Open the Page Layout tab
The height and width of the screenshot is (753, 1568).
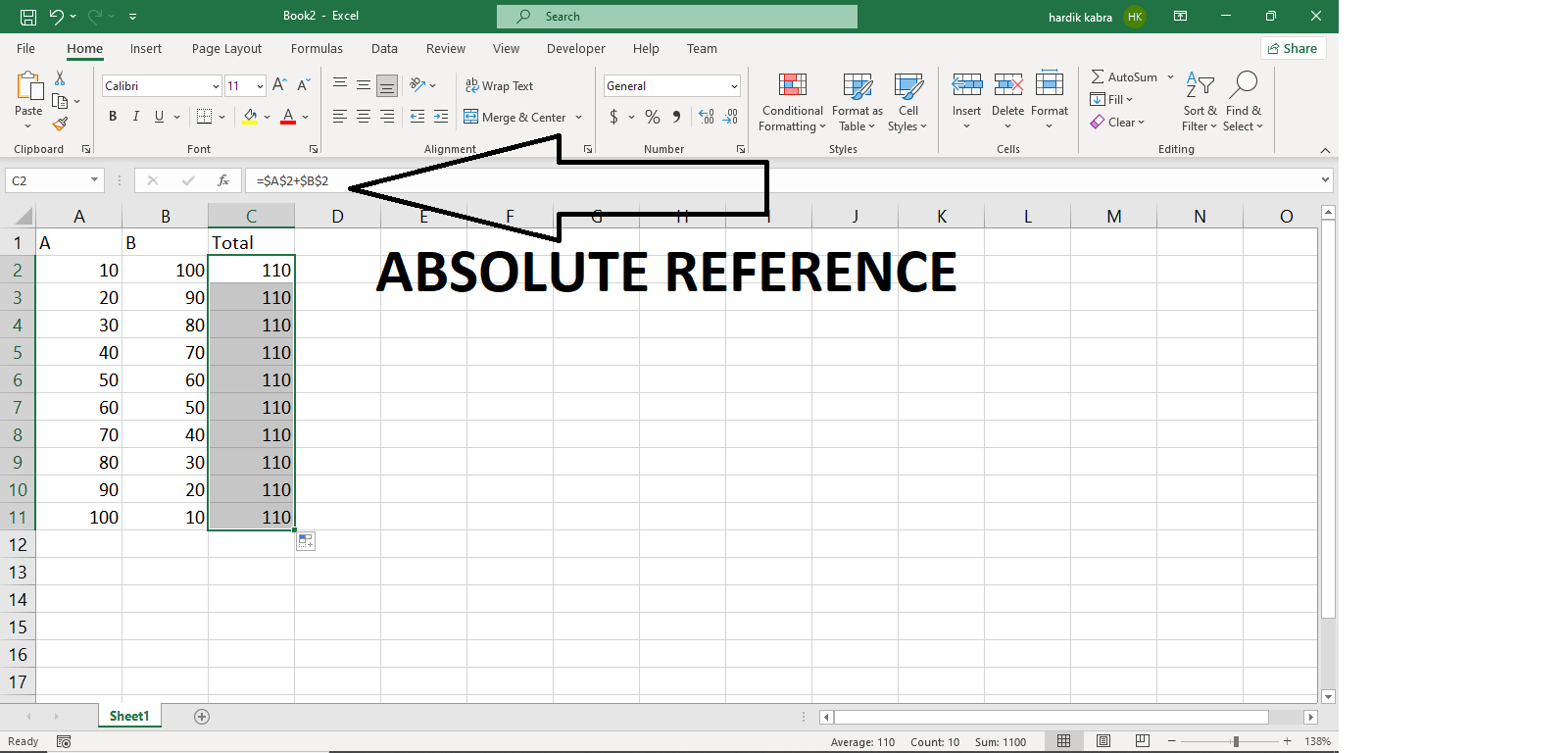coord(226,49)
